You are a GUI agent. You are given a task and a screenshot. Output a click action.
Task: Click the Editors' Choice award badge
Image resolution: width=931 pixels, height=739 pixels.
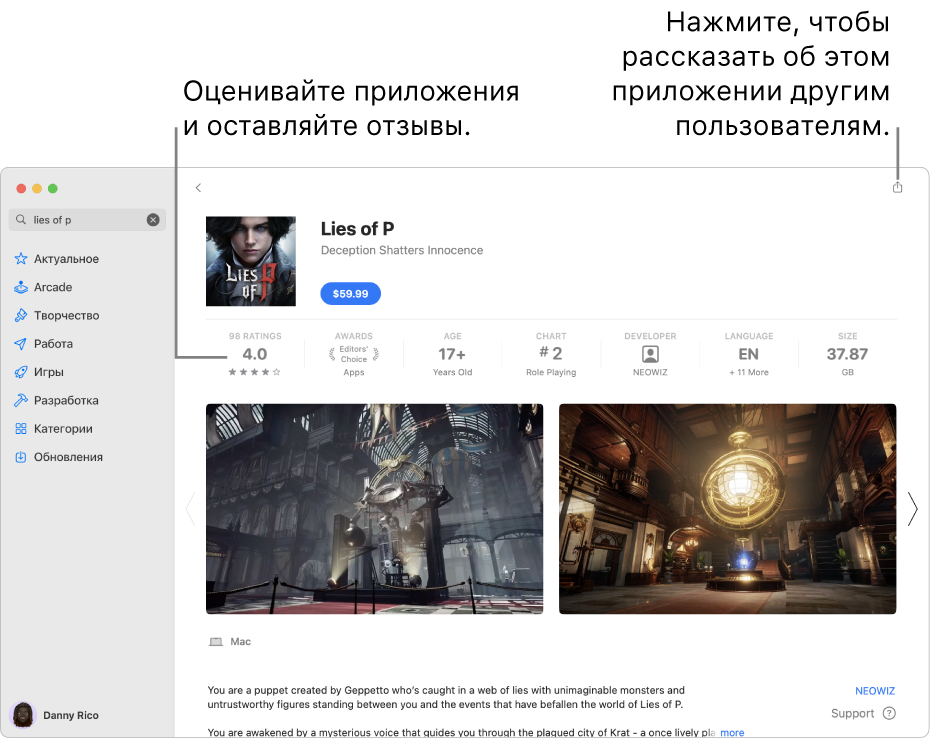(x=354, y=354)
